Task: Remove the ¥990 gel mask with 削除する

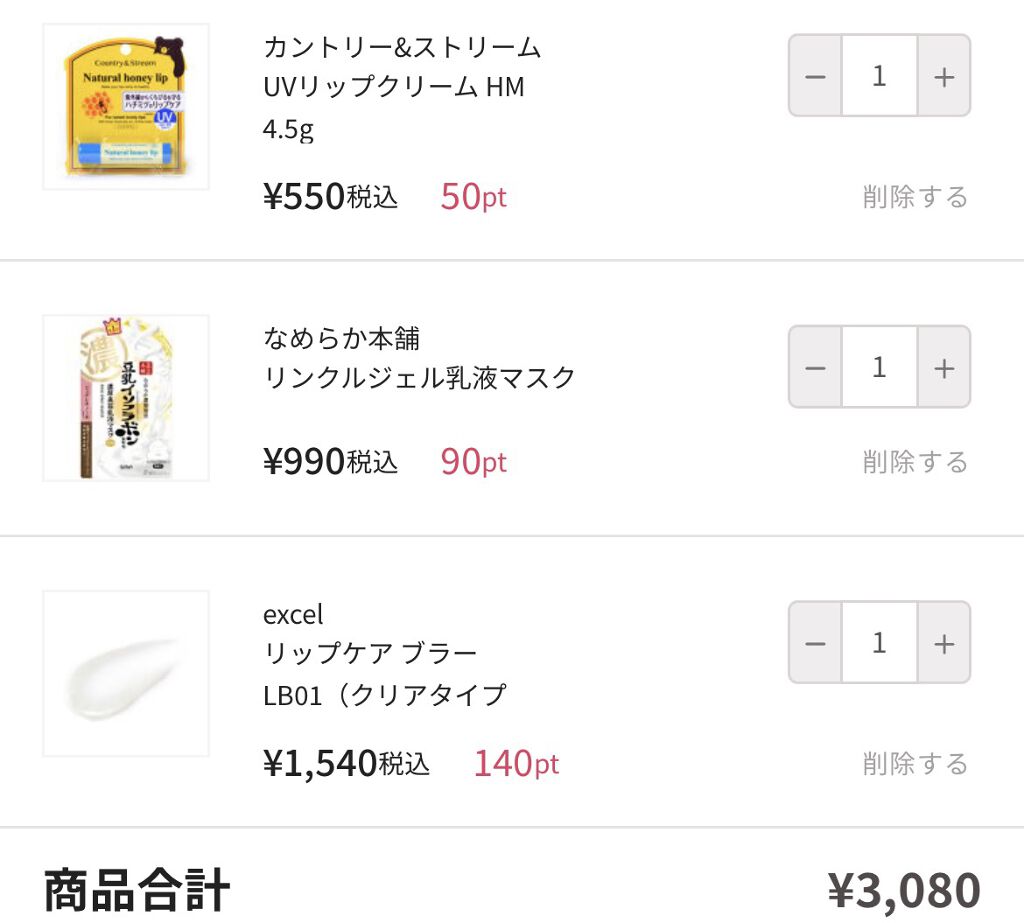Action: (915, 462)
